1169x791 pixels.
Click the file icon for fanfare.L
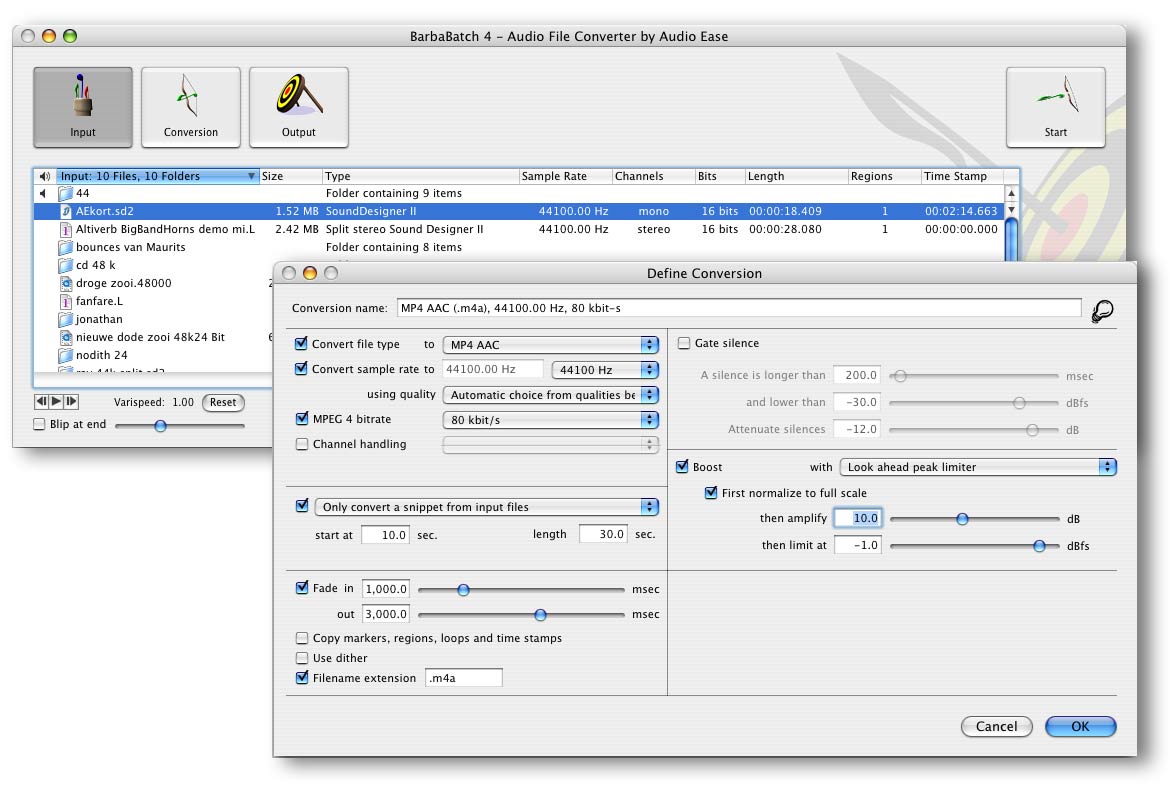click(66, 301)
